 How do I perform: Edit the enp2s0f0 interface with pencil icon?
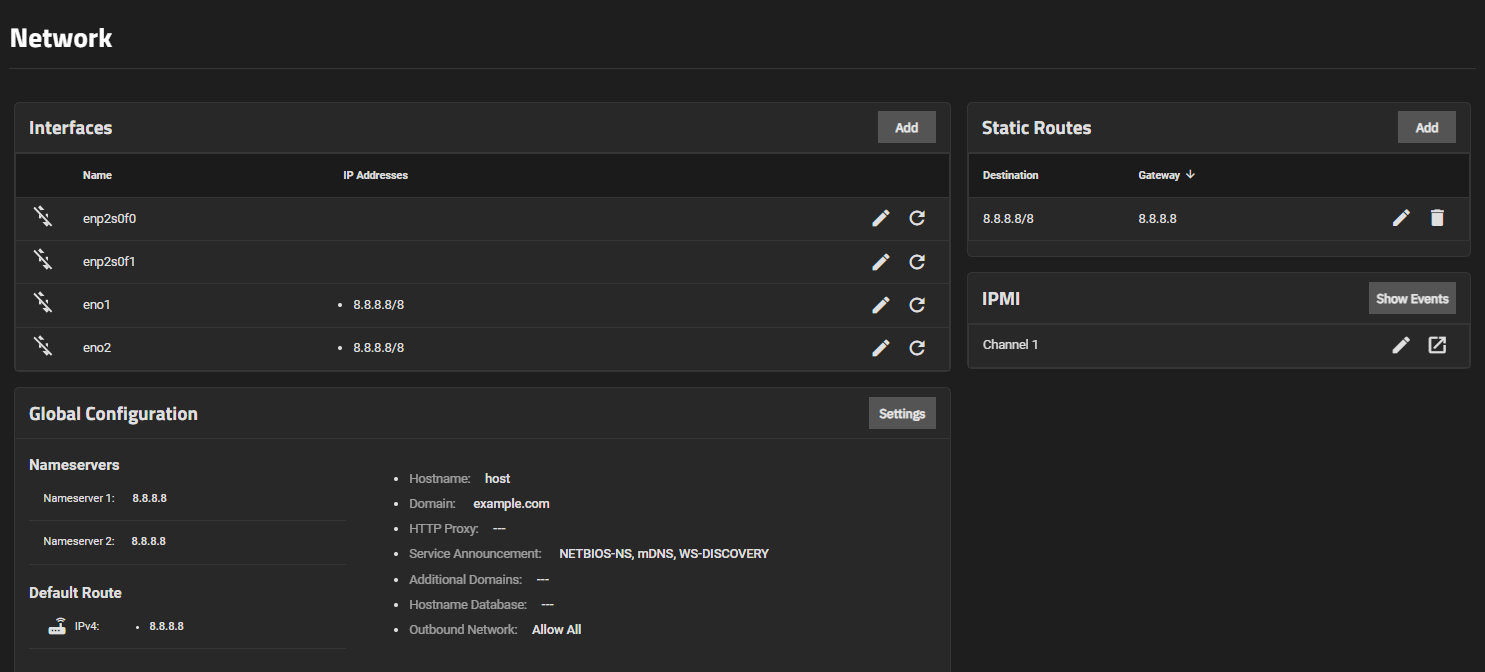[x=880, y=218]
